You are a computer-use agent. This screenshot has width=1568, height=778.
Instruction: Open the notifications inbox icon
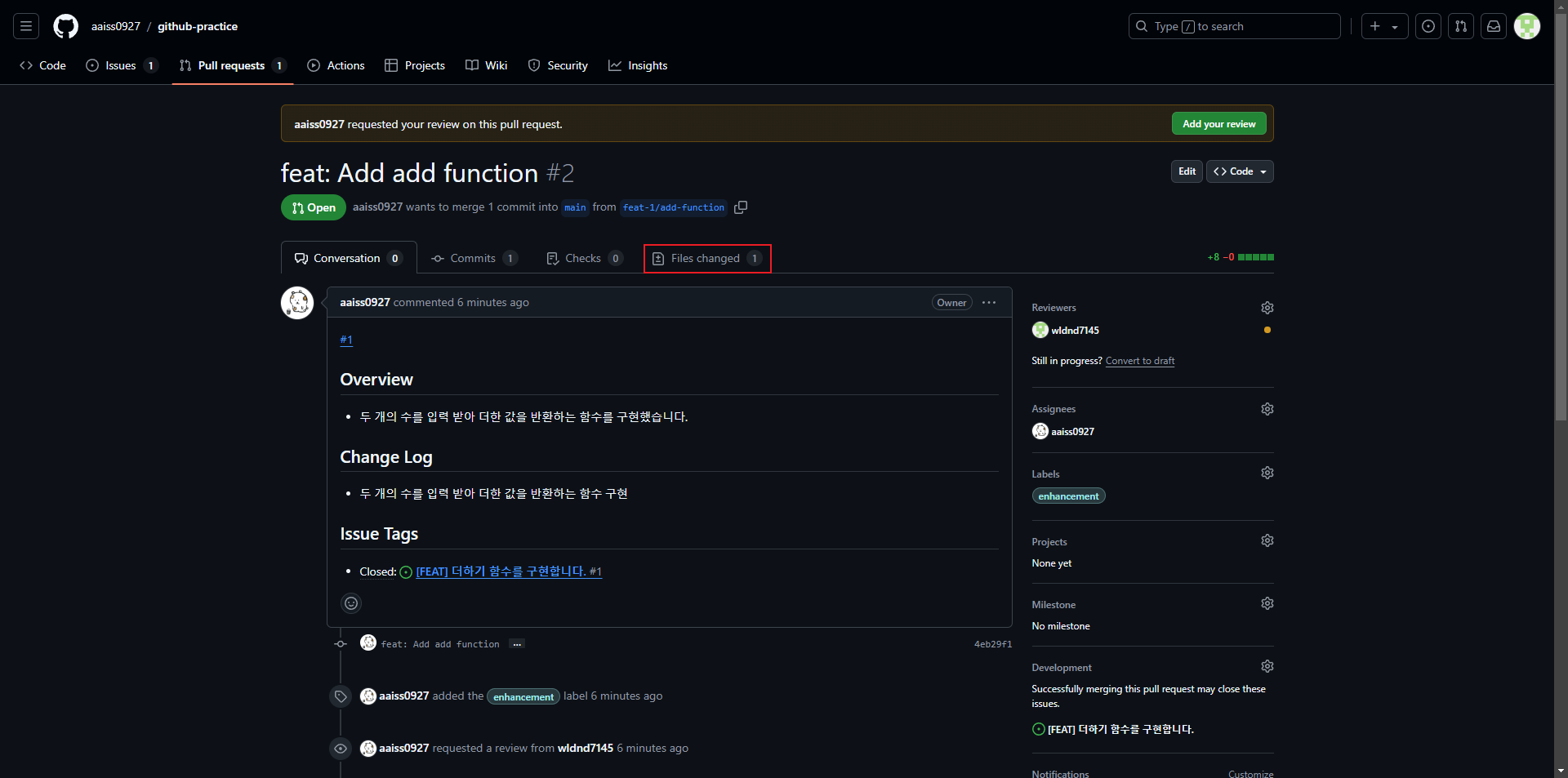click(x=1494, y=26)
